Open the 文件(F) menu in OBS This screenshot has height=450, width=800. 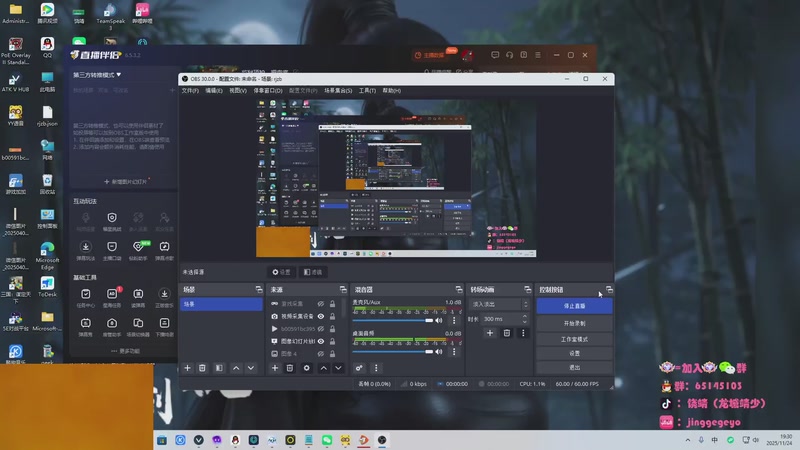click(190, 91)
